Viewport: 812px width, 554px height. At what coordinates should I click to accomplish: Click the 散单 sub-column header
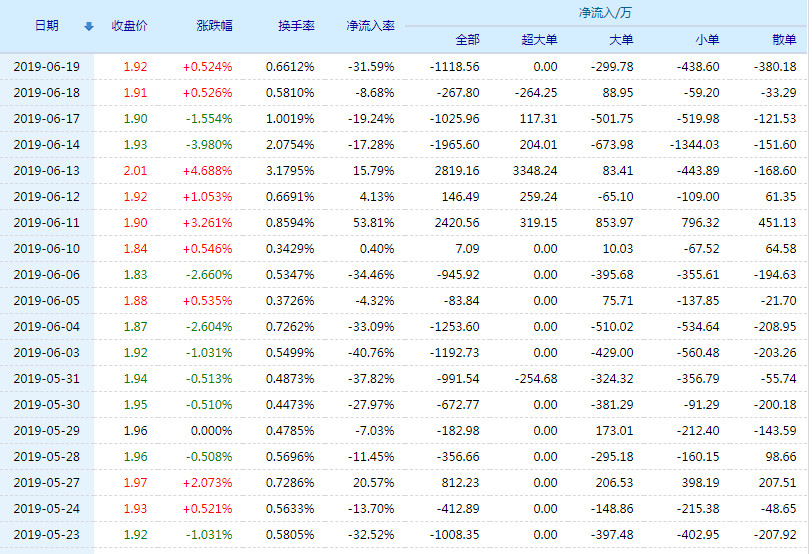tap(784, 40)
